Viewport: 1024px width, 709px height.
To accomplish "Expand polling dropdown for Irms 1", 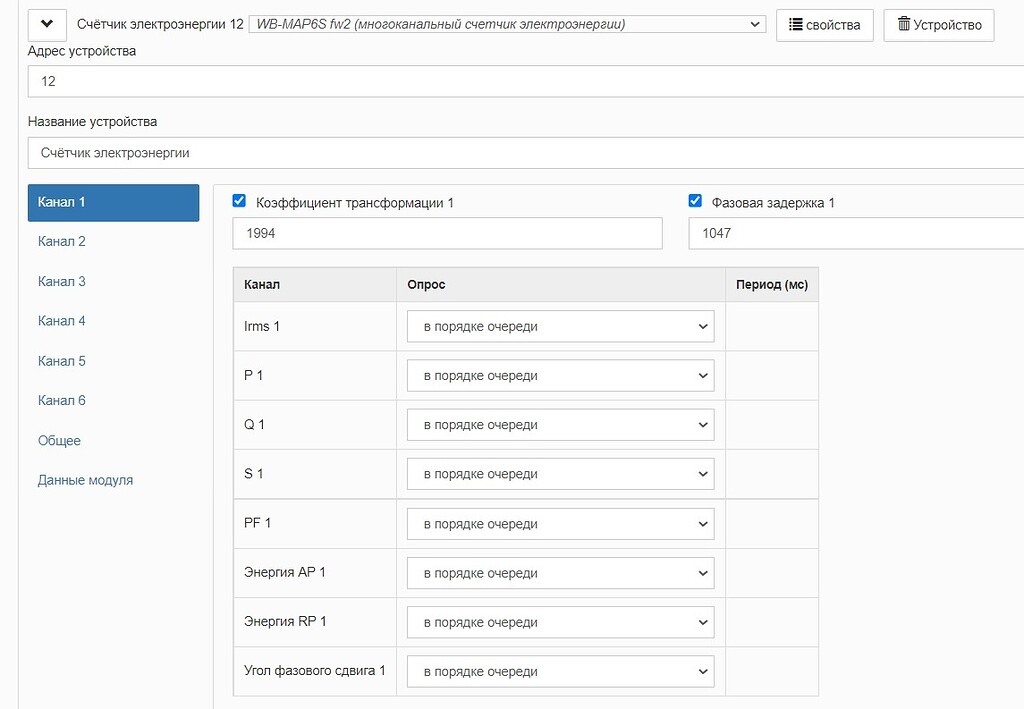I will pyautogui.click(x=560, y=326).
